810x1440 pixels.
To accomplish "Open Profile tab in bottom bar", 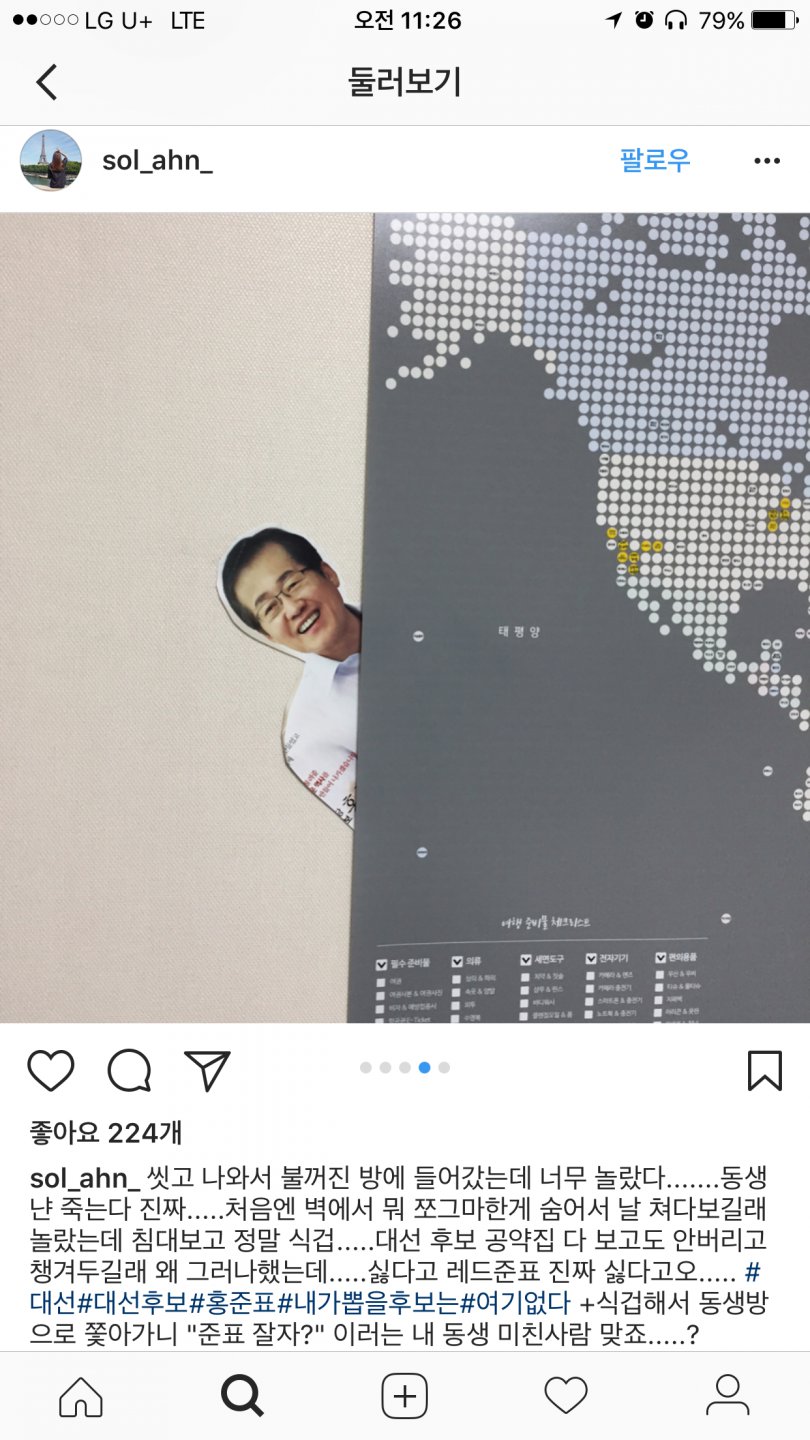I will pos(728,1396).
